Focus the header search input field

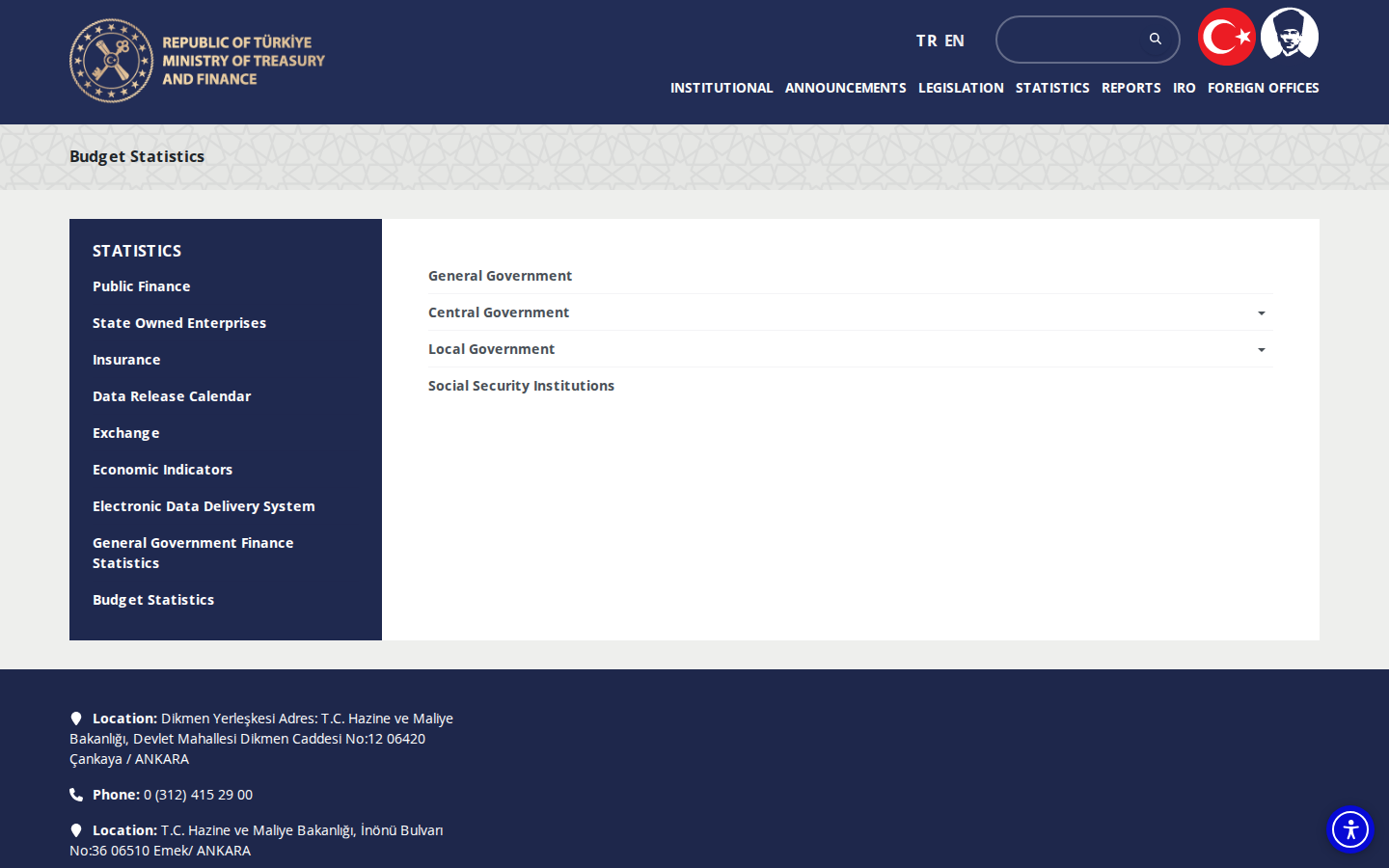[1073, 40]
